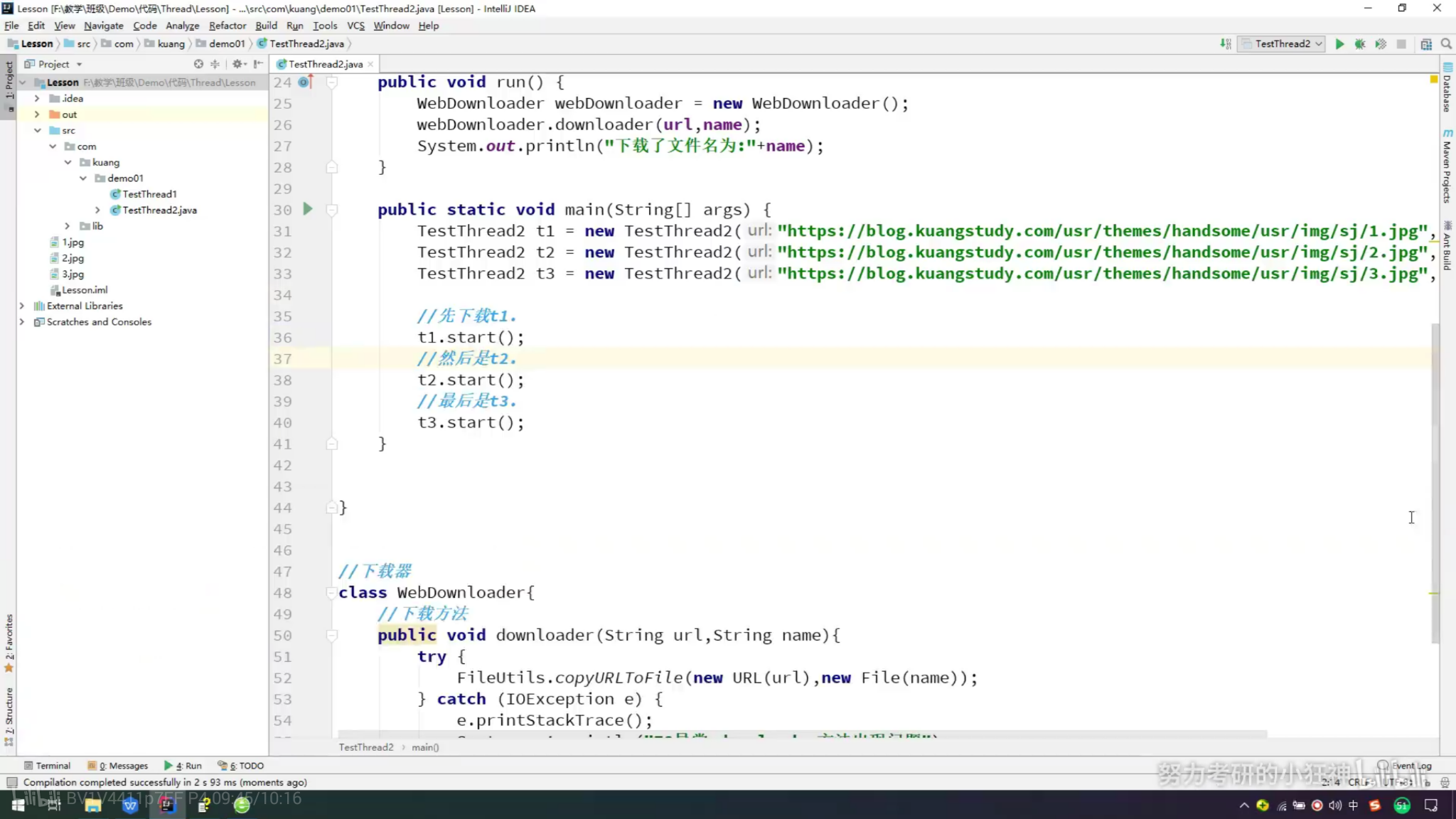The image size is (1456, 819).
Task: Open the File menu
Action: coord(11,26)
